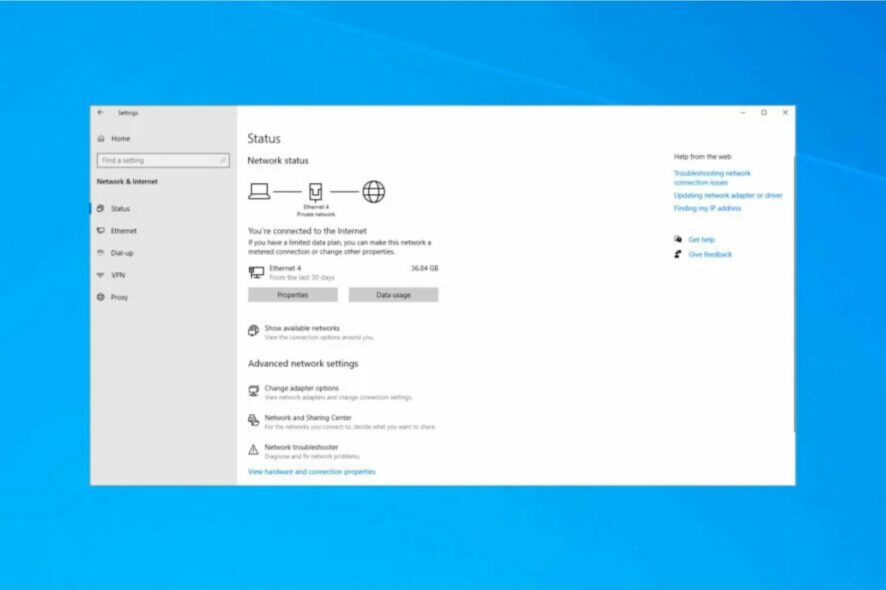Select the Proxy globe icon
The height and width of the screenshot is (590, 886).
click(101, 297)
